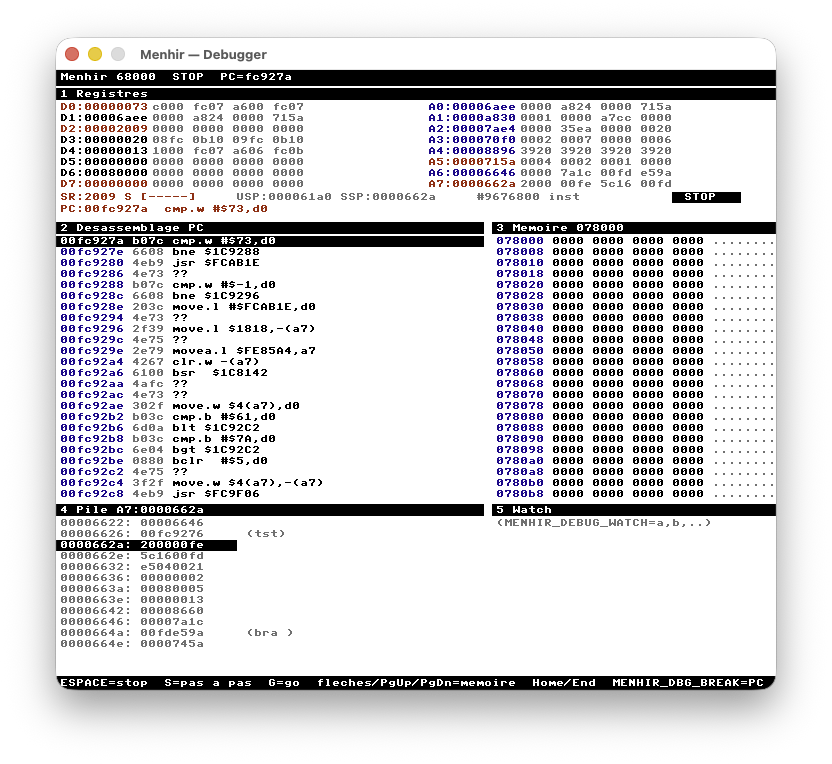Select the '2 Desassemblage PC' panel header
This screenshot has height=764, width=832.
click(x=270, y=228)
